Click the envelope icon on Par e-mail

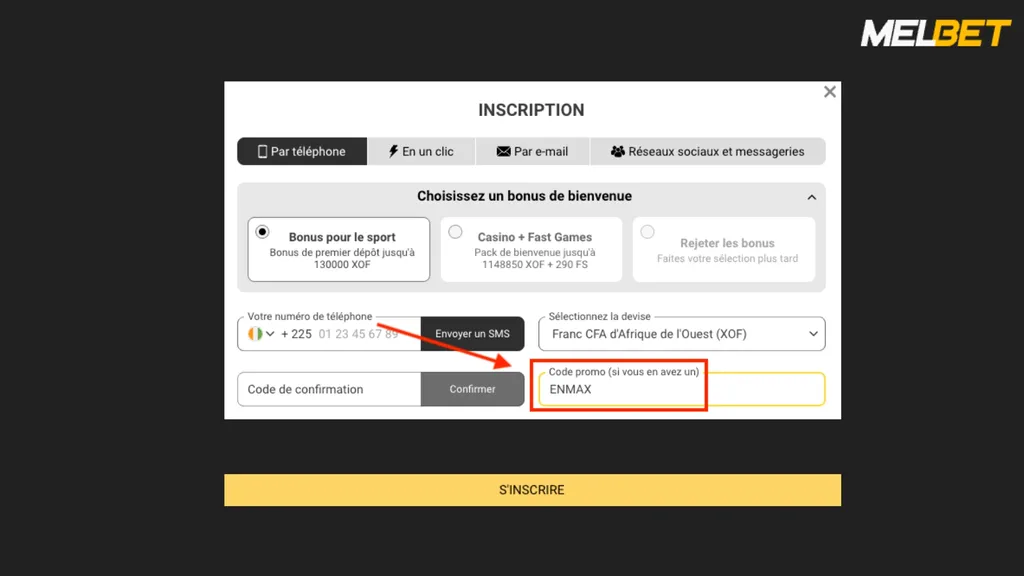504,151
